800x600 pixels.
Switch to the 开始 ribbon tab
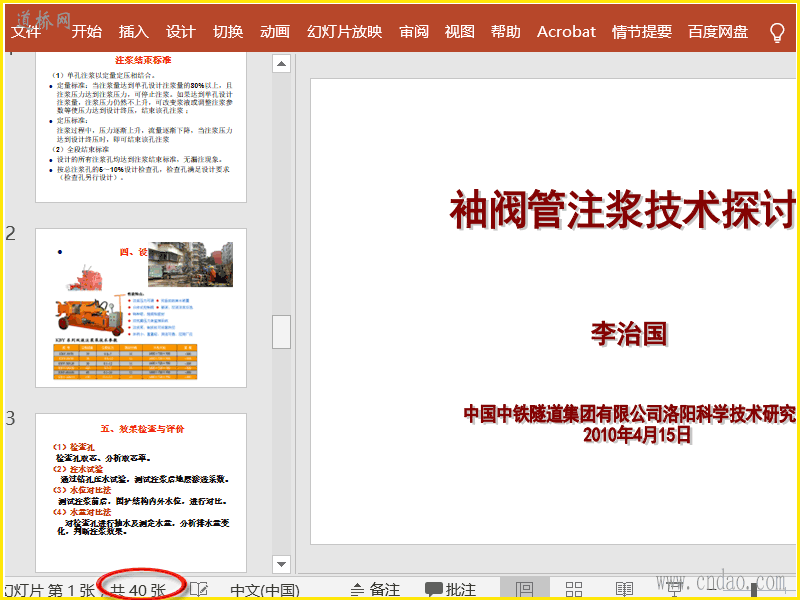[x=87, y=32]
